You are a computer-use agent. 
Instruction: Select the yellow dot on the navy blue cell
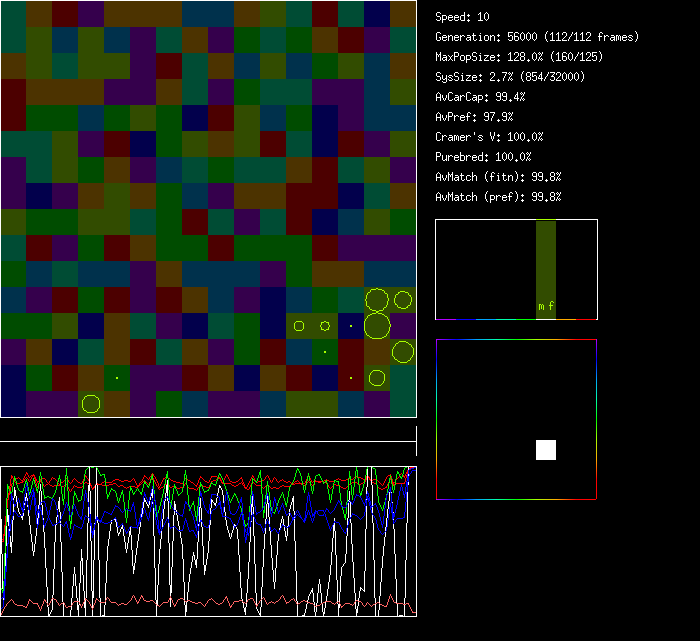point(351,326)
